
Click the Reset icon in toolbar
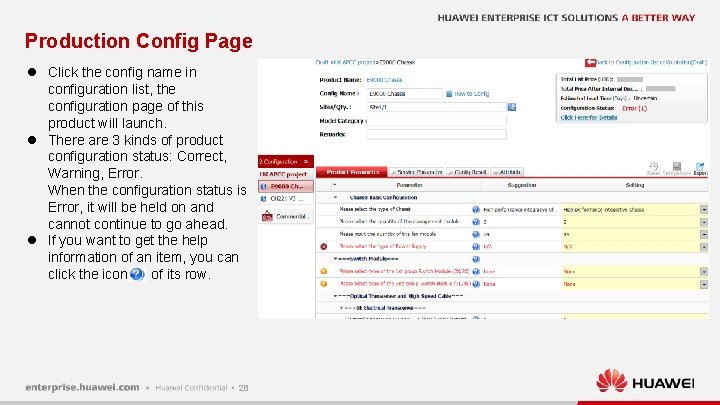653,168
